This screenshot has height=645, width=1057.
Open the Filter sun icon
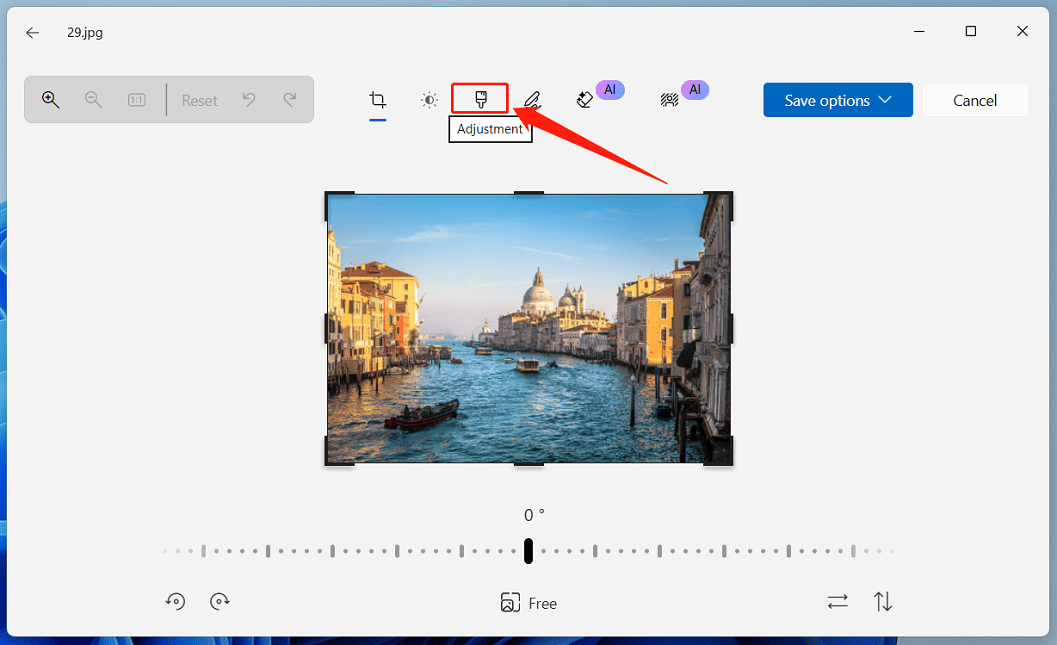coord(429,100)
